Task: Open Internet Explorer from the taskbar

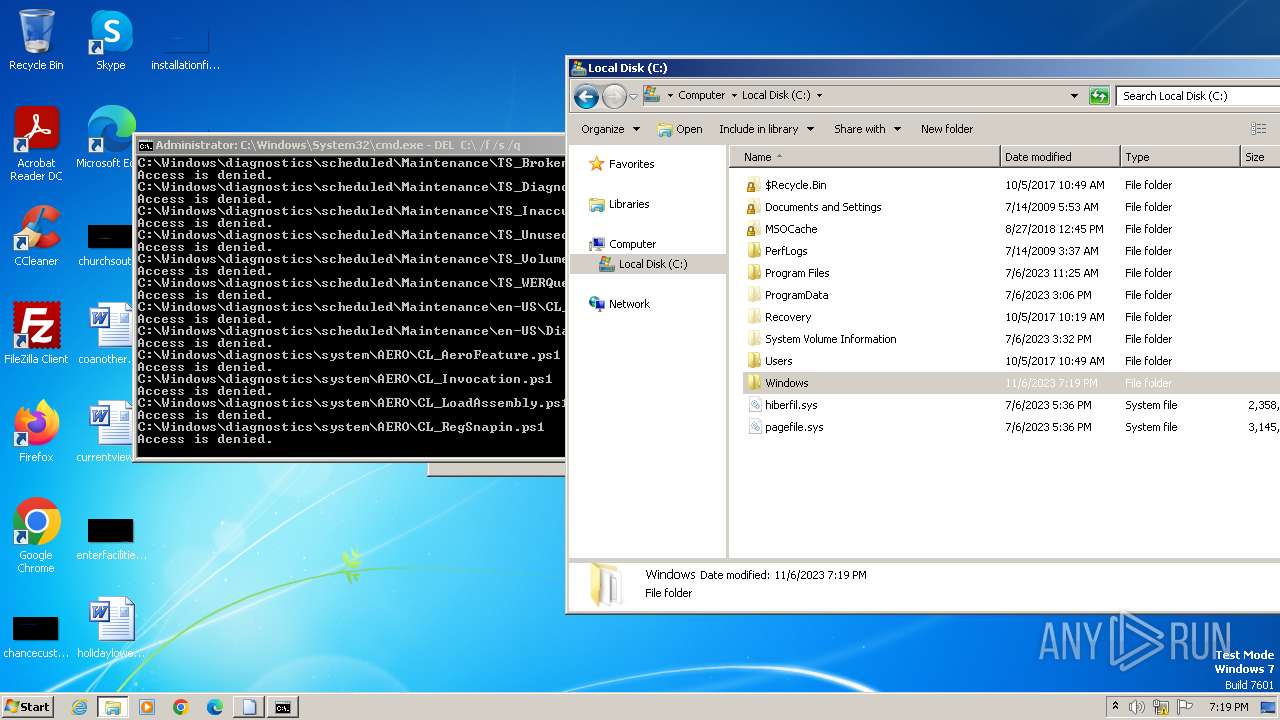Action: 79,707
